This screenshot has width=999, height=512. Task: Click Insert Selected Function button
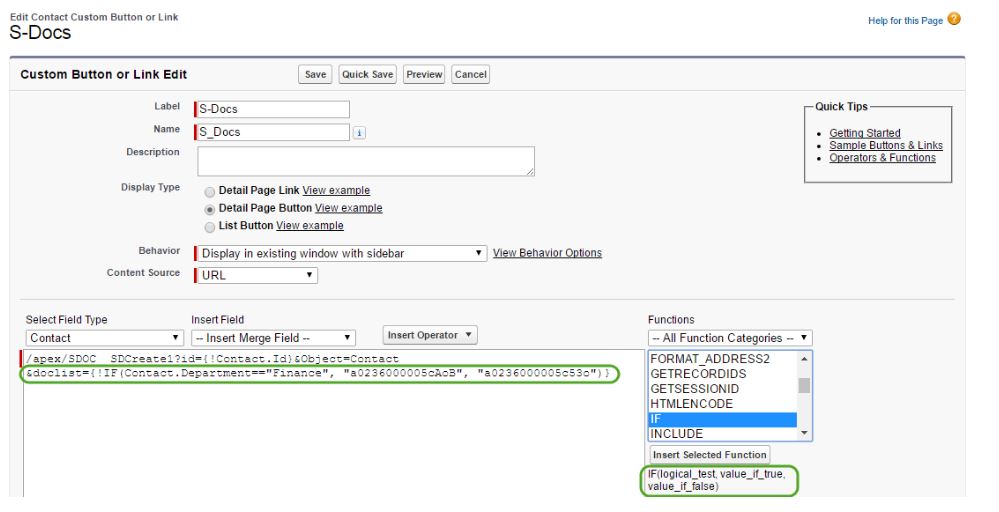coord(710,455)
